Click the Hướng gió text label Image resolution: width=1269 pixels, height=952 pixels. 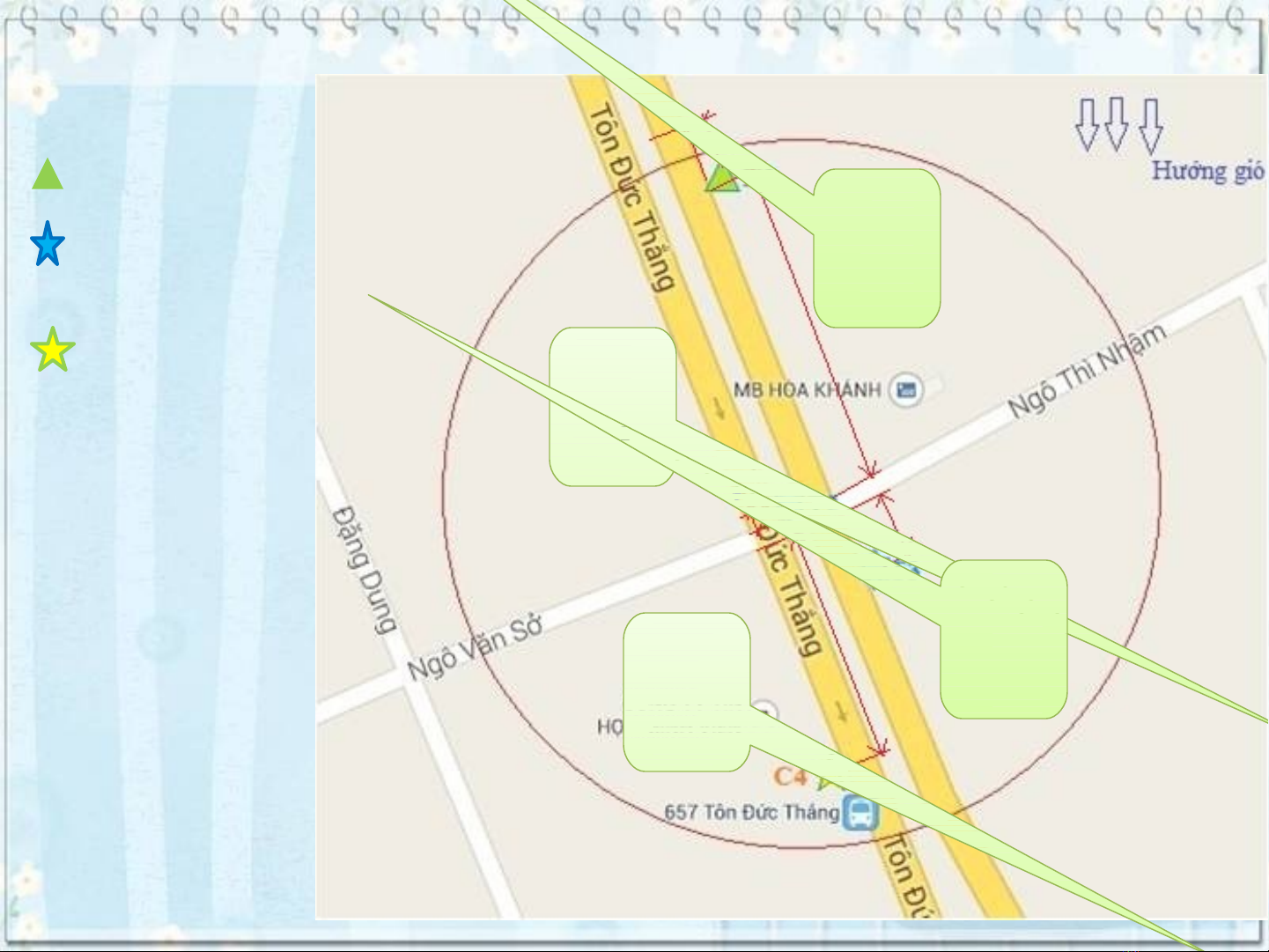click(1207, 170)
